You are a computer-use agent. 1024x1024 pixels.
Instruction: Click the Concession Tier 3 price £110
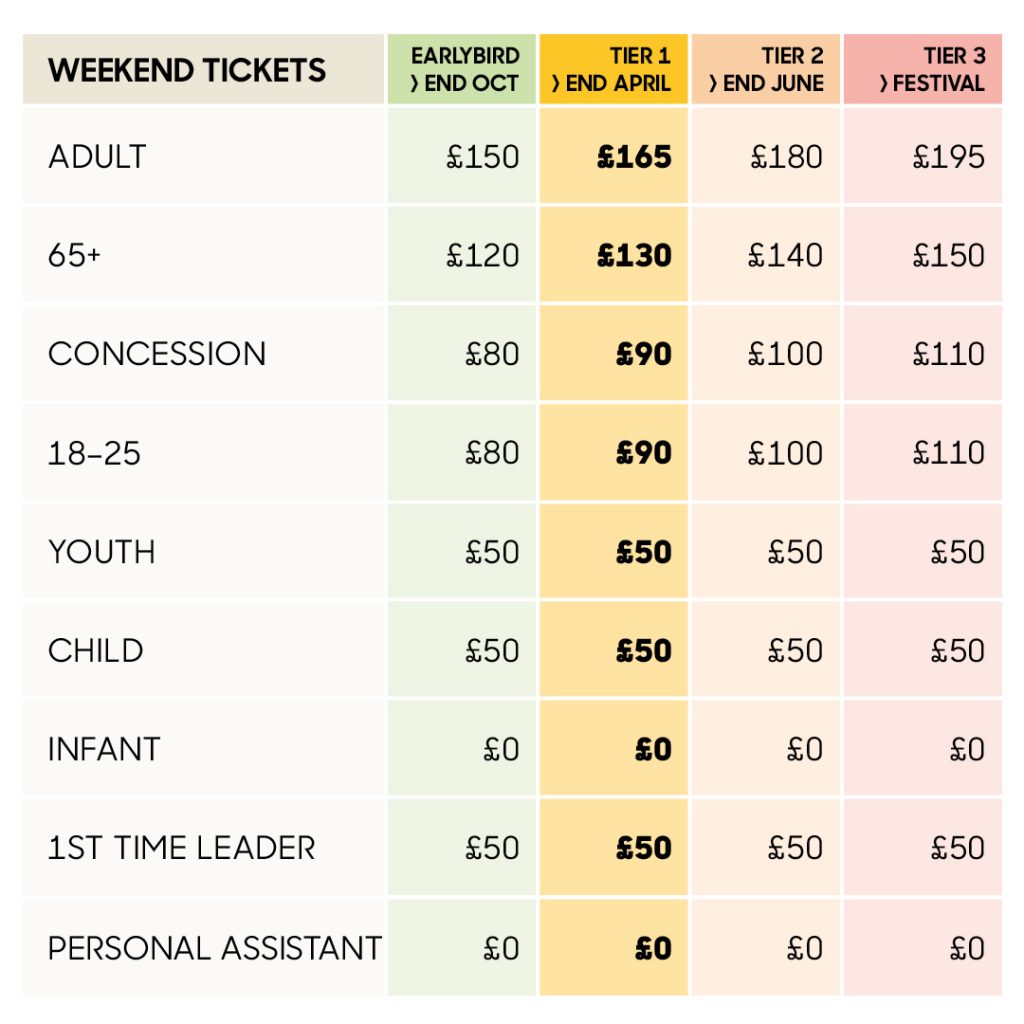[x=948, y=354]
